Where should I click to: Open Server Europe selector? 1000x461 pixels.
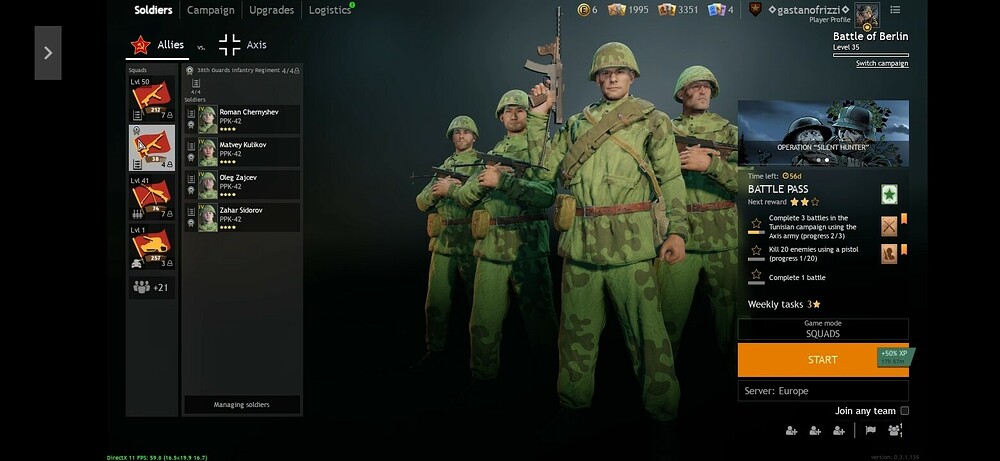click(x=823, y=391)
